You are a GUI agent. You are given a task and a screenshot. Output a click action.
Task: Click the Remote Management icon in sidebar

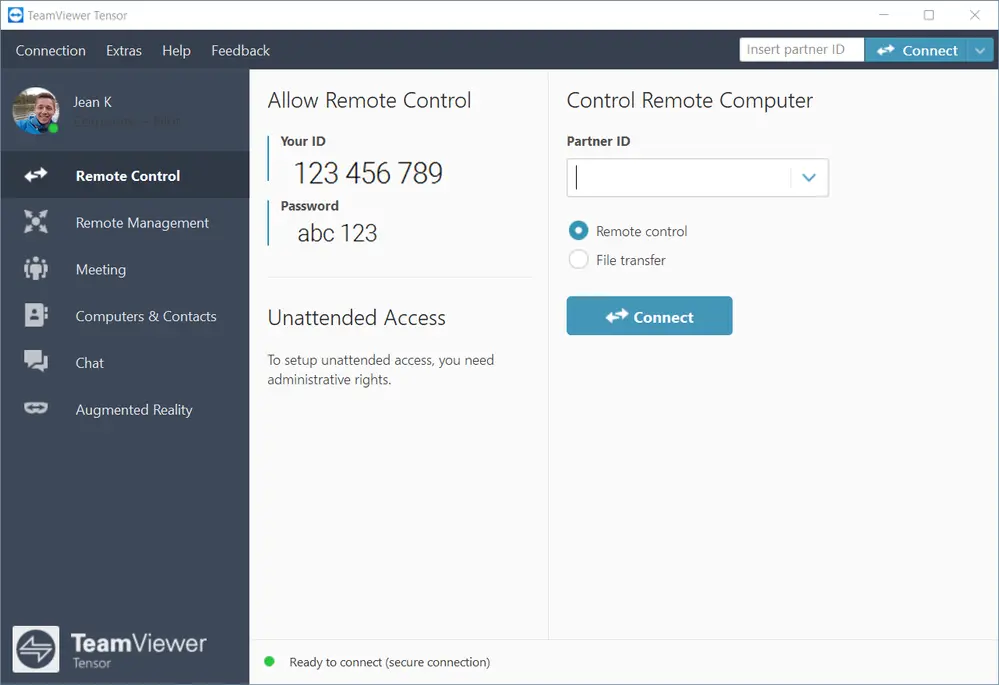click(36, 221)
